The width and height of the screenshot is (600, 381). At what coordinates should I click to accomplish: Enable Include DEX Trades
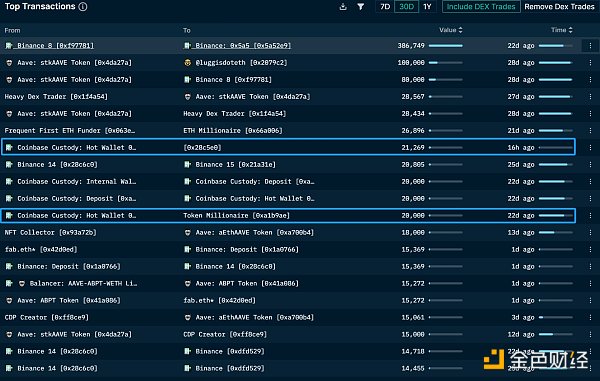click(x=481, y=7)
